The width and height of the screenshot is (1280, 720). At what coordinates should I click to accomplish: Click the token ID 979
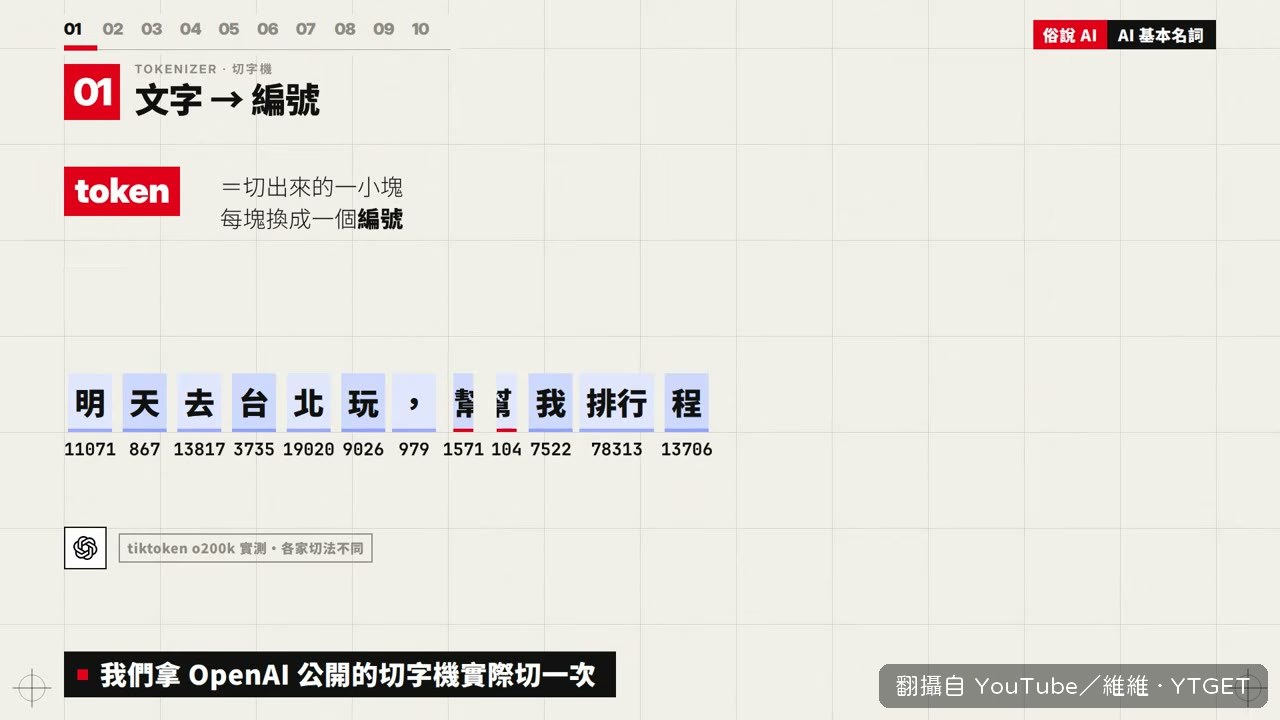tap(414, 450)
